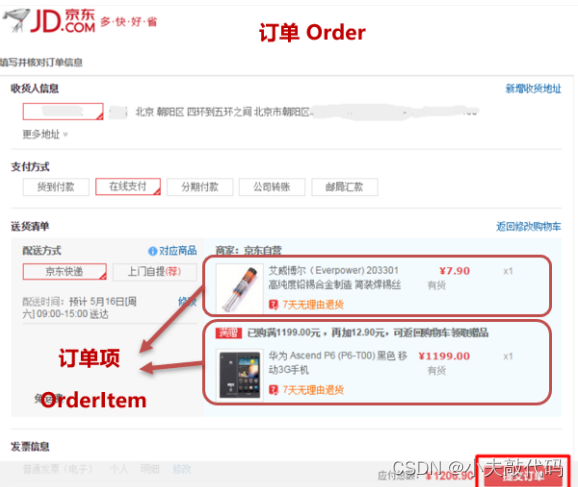This screenshot has height=487, width=578.
Task: Open the Huawei Ascend P6 phone thumbnail
Action: 240,375
